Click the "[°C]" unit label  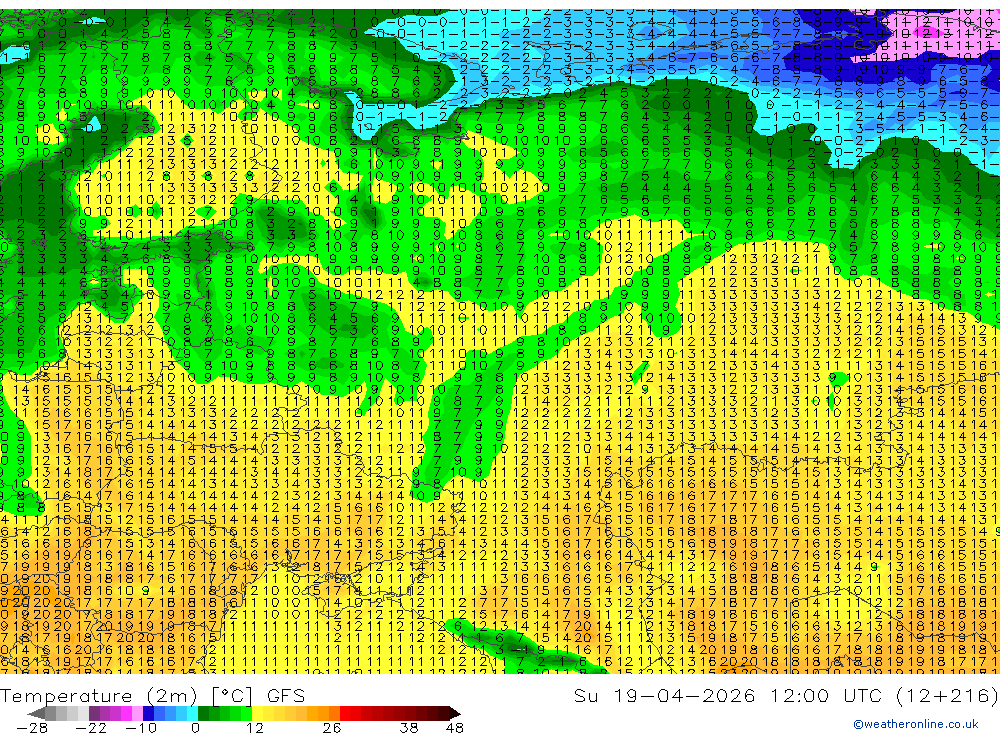[232, 696]
